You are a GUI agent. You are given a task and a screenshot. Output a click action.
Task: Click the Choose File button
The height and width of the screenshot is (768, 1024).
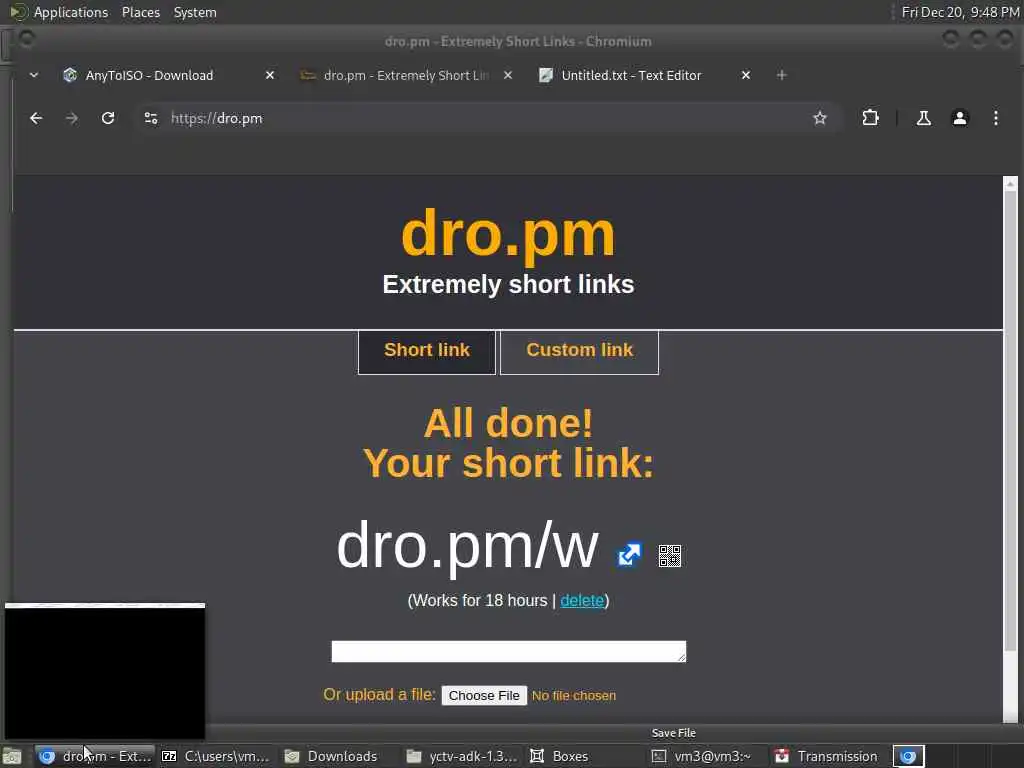484,695
